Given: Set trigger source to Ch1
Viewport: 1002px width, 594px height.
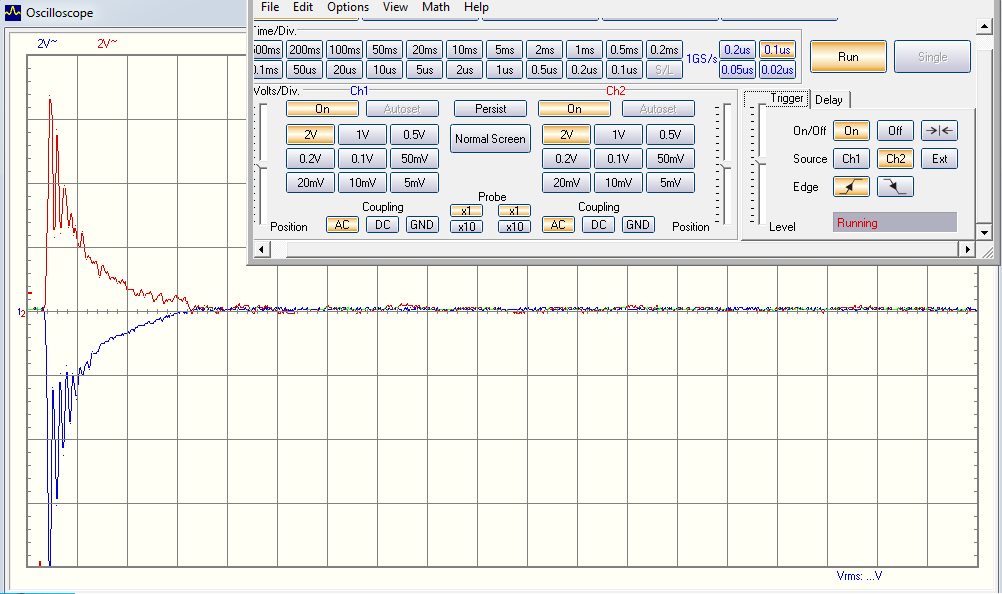Looking at the screenshot, I should pos(851,159).
